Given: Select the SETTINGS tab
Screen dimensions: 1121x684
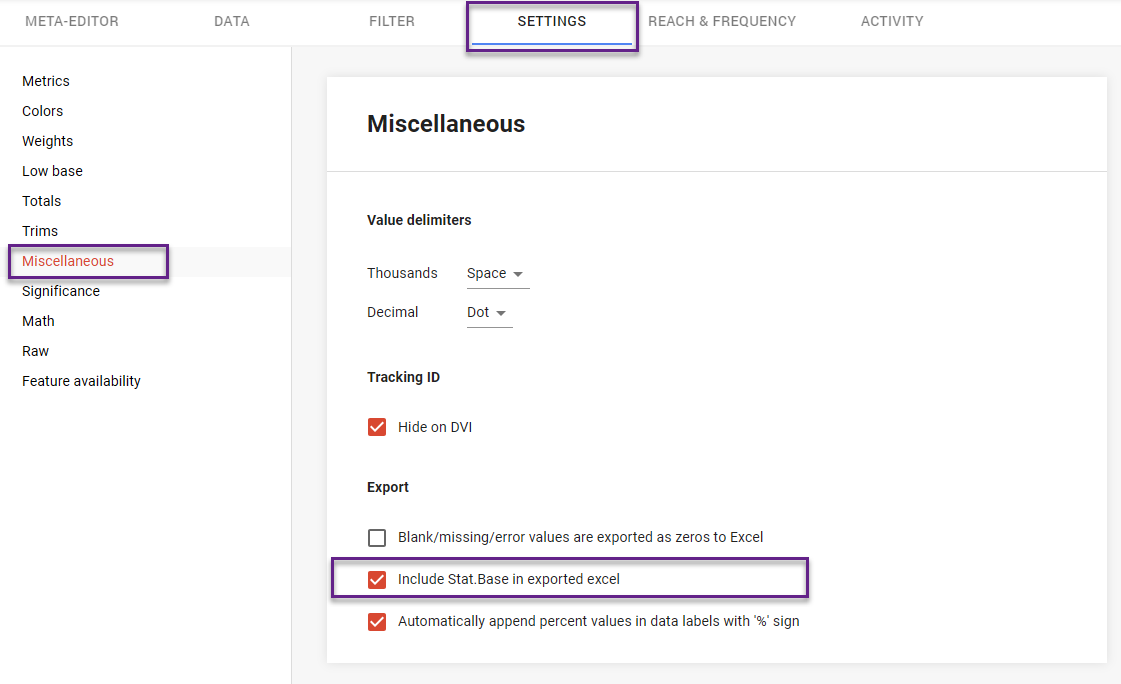Looking at the screenshot, I should (551, 21).
